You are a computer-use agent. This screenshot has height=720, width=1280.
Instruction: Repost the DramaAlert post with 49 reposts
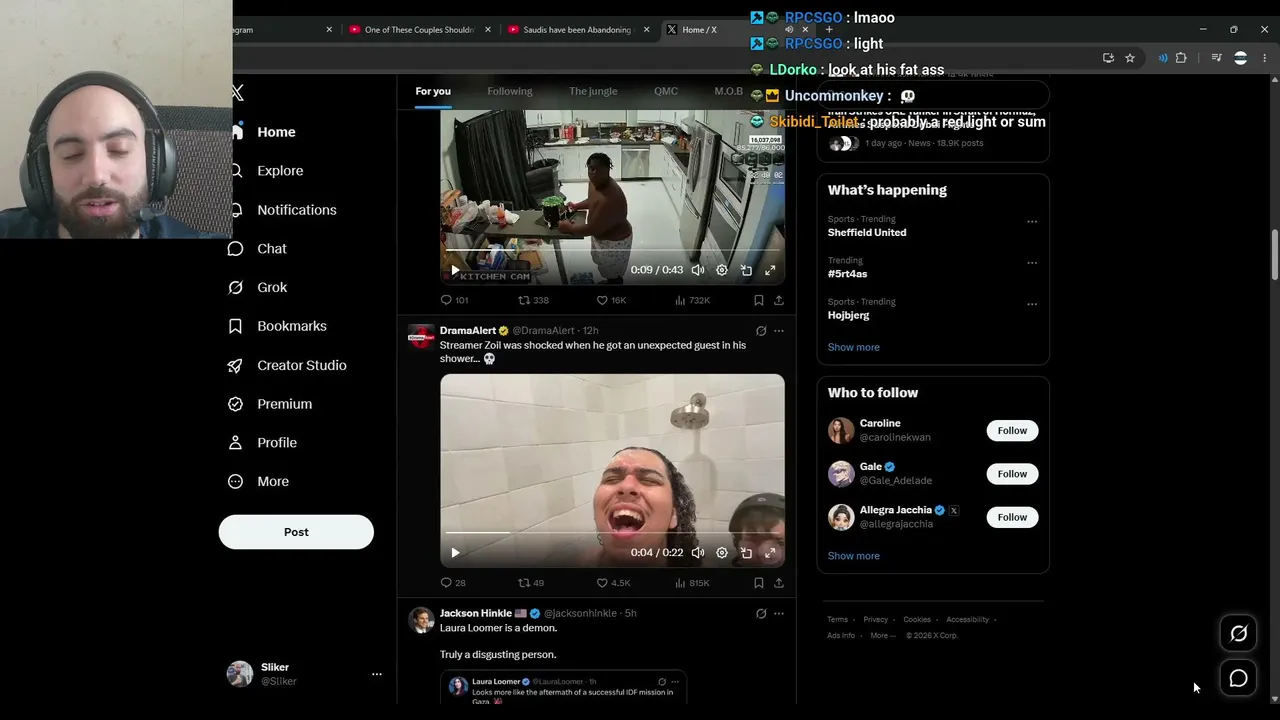tap(531, 583)
